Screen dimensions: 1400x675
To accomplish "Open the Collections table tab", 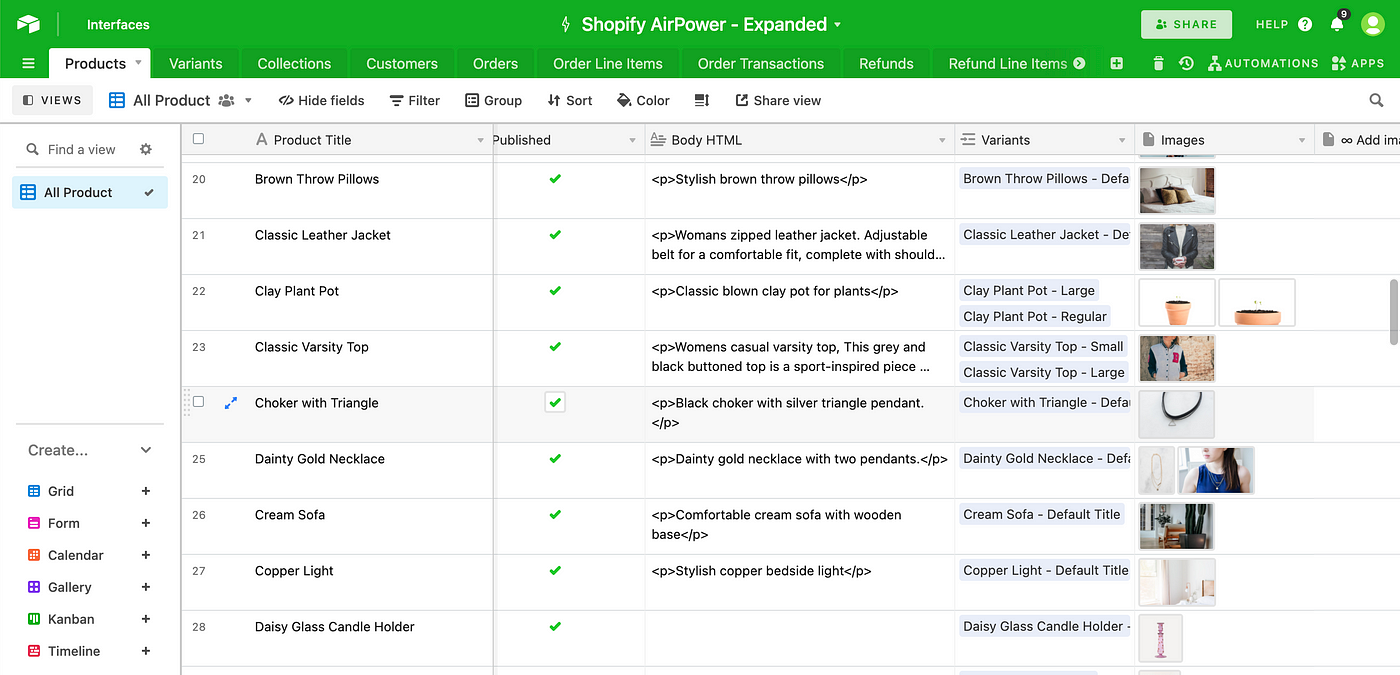I will click(x=294, y=63).
